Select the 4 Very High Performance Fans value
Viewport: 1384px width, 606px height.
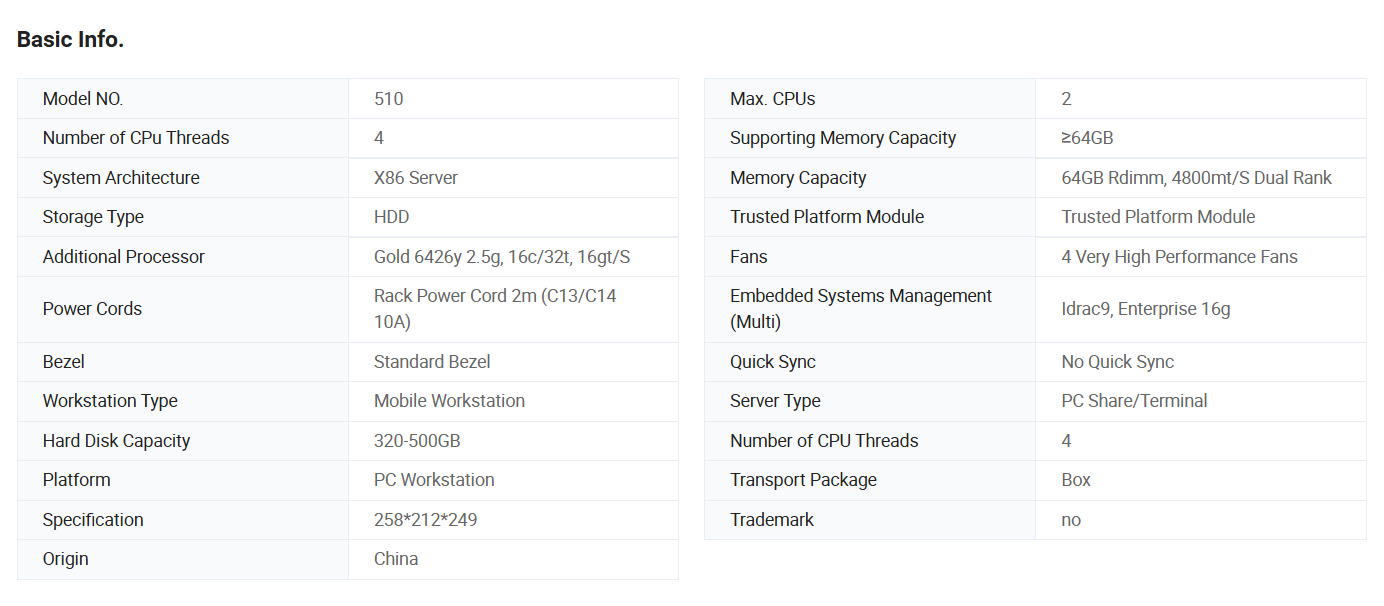pyautogui.click(x=1180, y=257)
